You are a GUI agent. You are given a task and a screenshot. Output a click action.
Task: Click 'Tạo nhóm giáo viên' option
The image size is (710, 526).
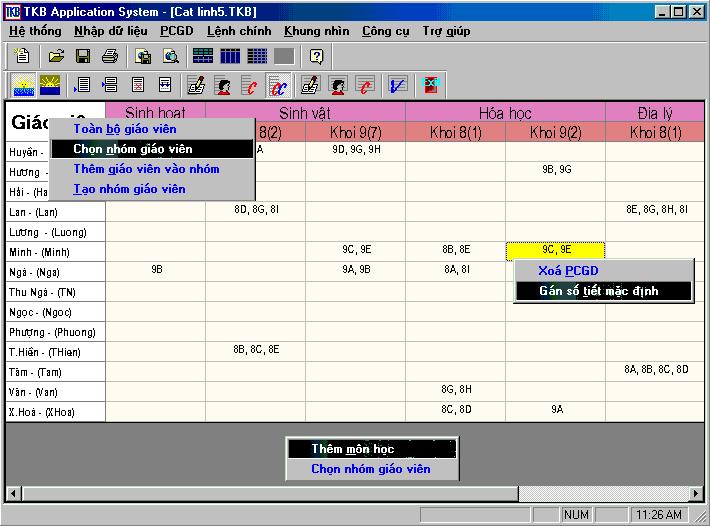(x=129, y=189)
